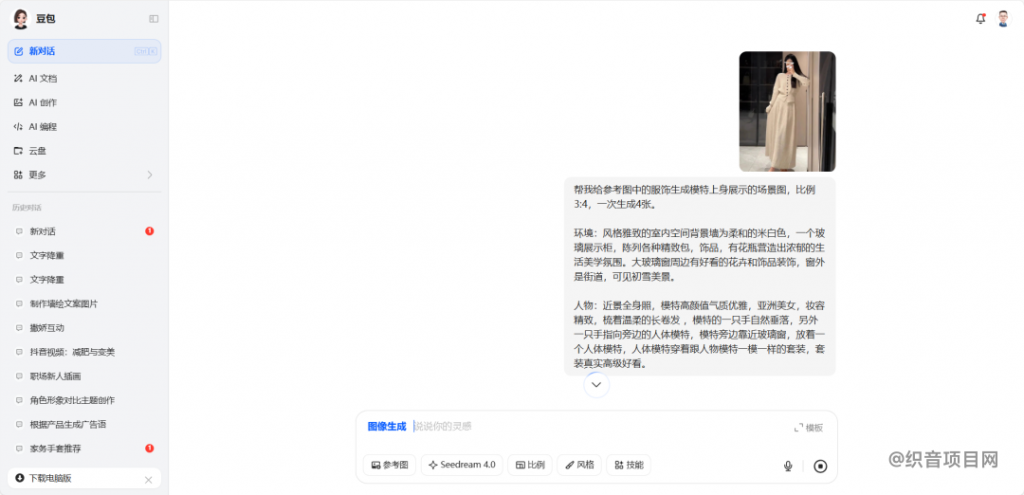Click the cloud folder icon beside 云盘

18,151
